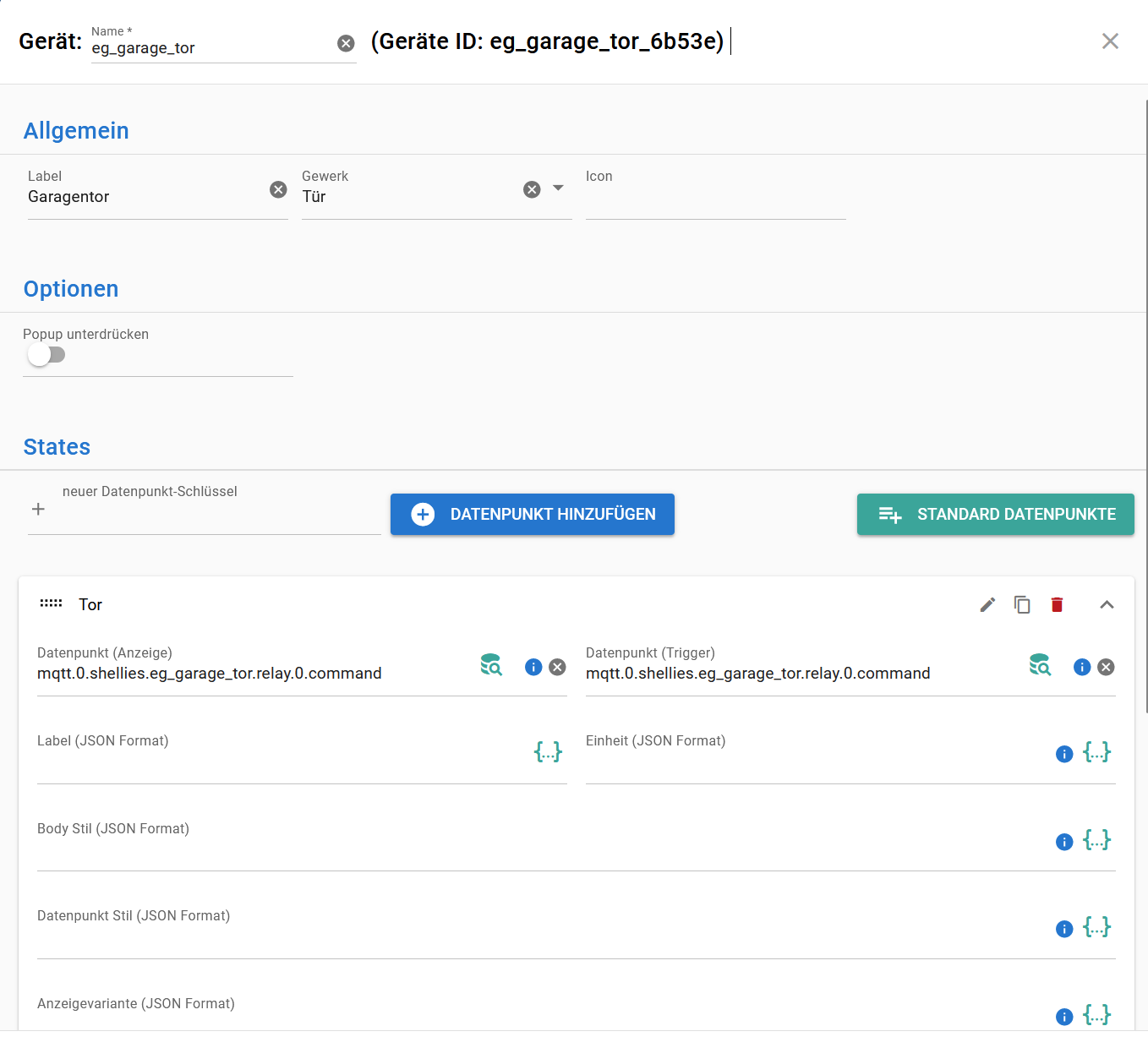Click Standard Datenpunkte button
Image resolution: width=1148 pixels, height=1037 pixels.
point(995,514)
